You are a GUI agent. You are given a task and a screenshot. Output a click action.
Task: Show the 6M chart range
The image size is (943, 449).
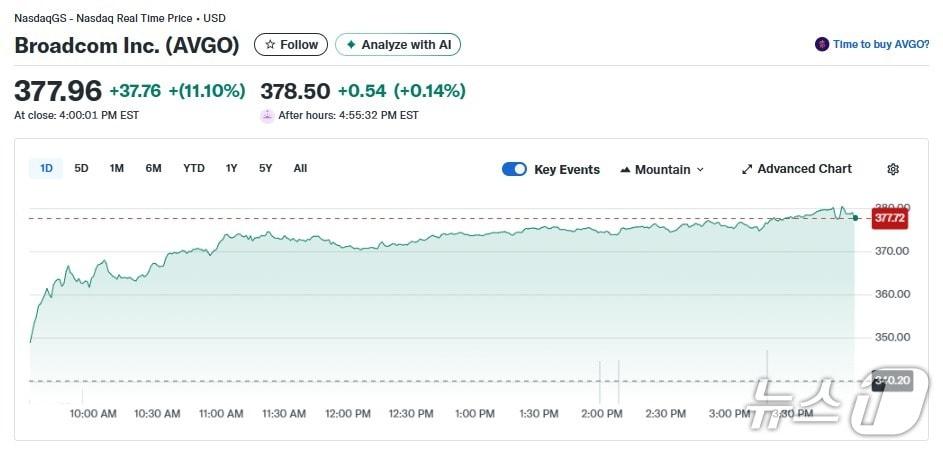(x=153, y=168)
